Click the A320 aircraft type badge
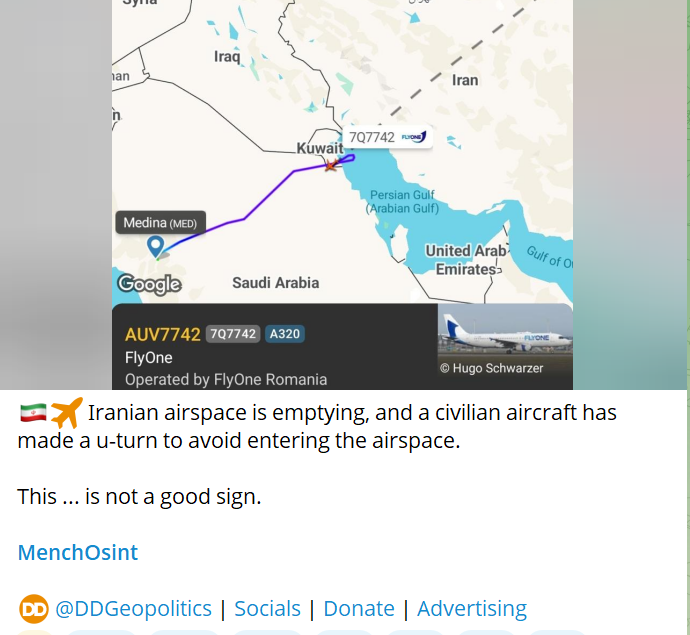The image size is (690, 635). coord(284,334)
